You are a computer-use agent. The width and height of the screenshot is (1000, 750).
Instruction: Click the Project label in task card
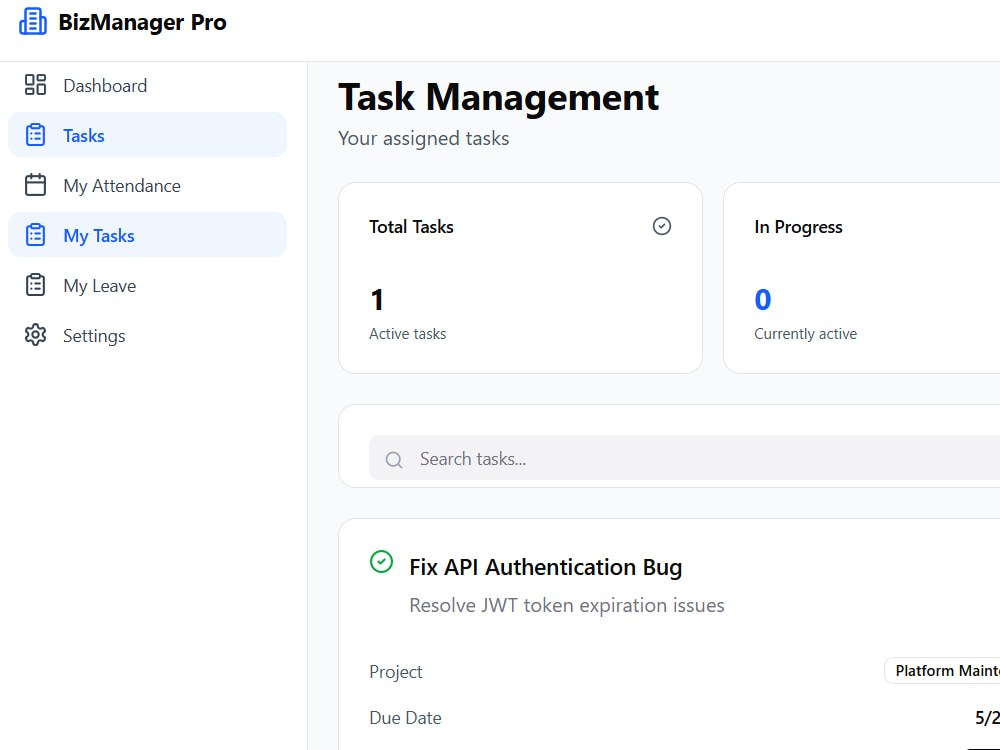(x=395, y=672)
